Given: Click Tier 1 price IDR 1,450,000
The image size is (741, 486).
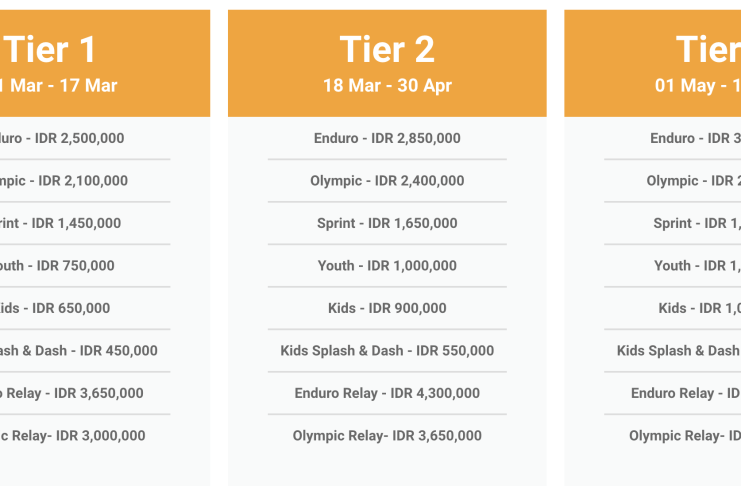Looking at the screenshot, I should click(x=76, y=223).
